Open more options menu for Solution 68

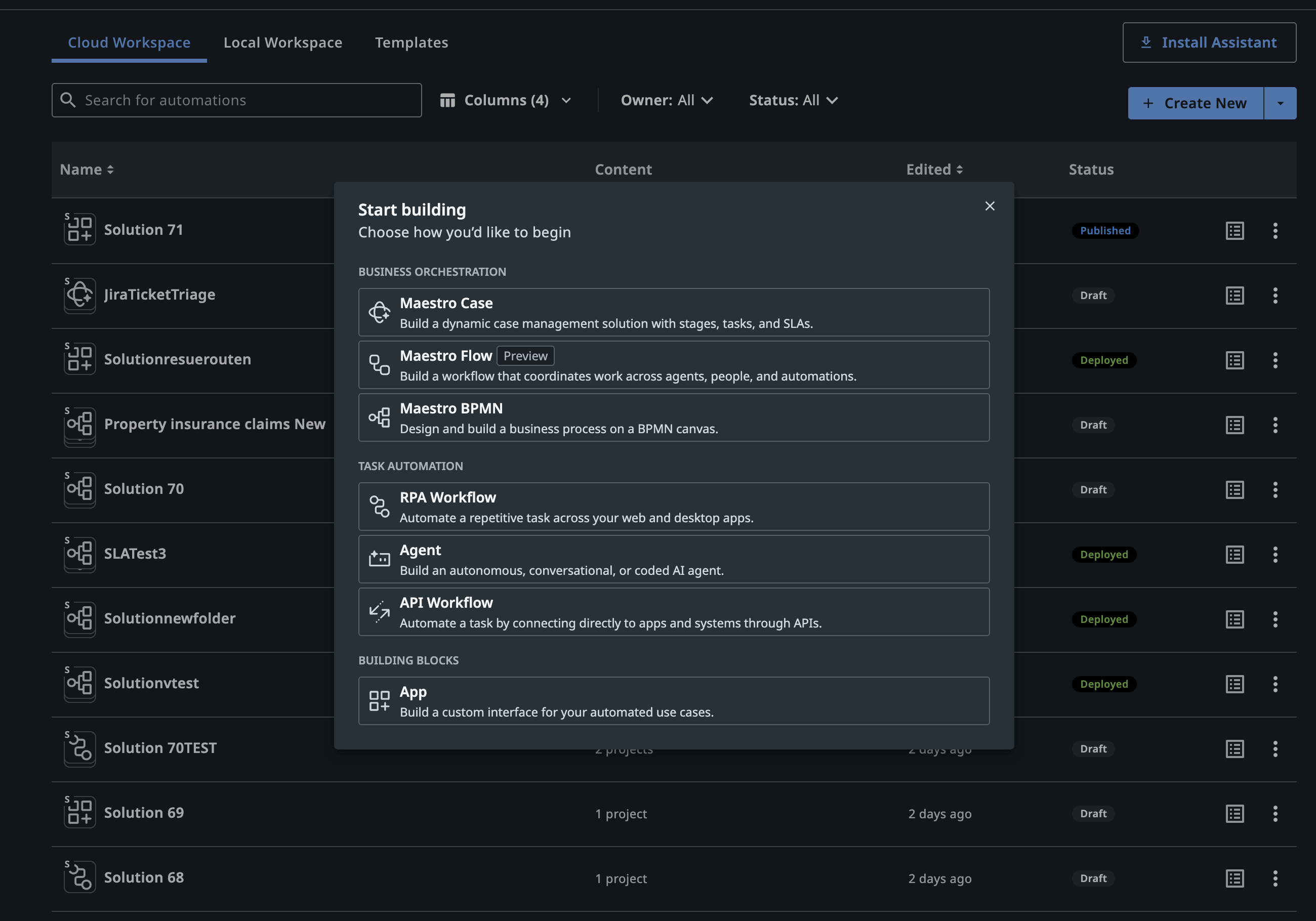[1276, 878]
